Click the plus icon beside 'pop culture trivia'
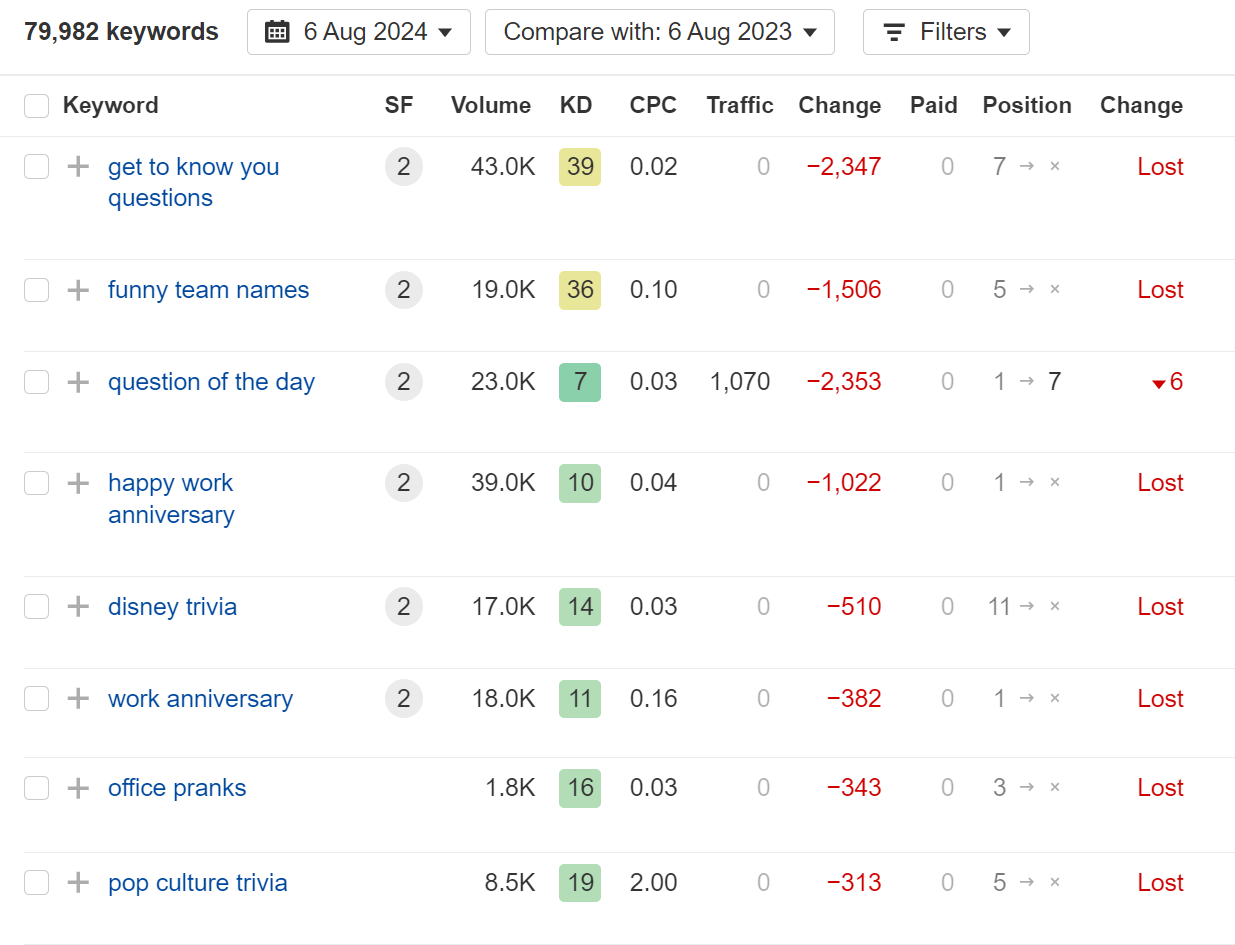 [77, 883]
